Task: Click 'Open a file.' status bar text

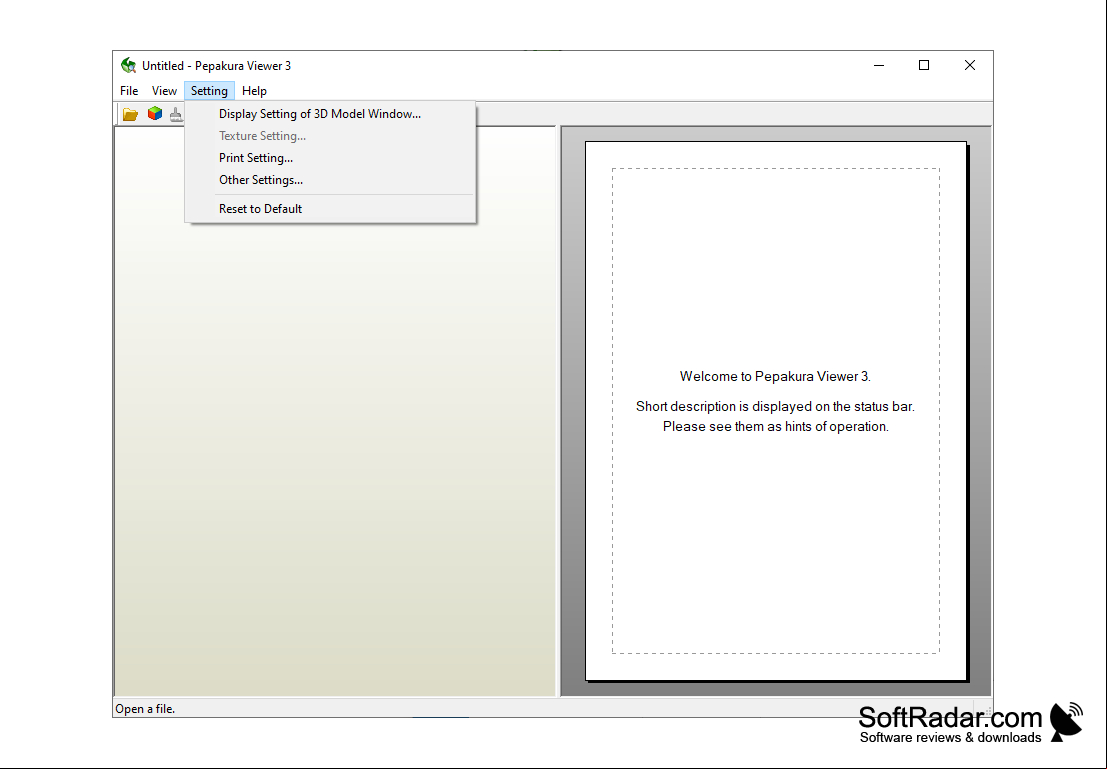Action: coord(145,709)
